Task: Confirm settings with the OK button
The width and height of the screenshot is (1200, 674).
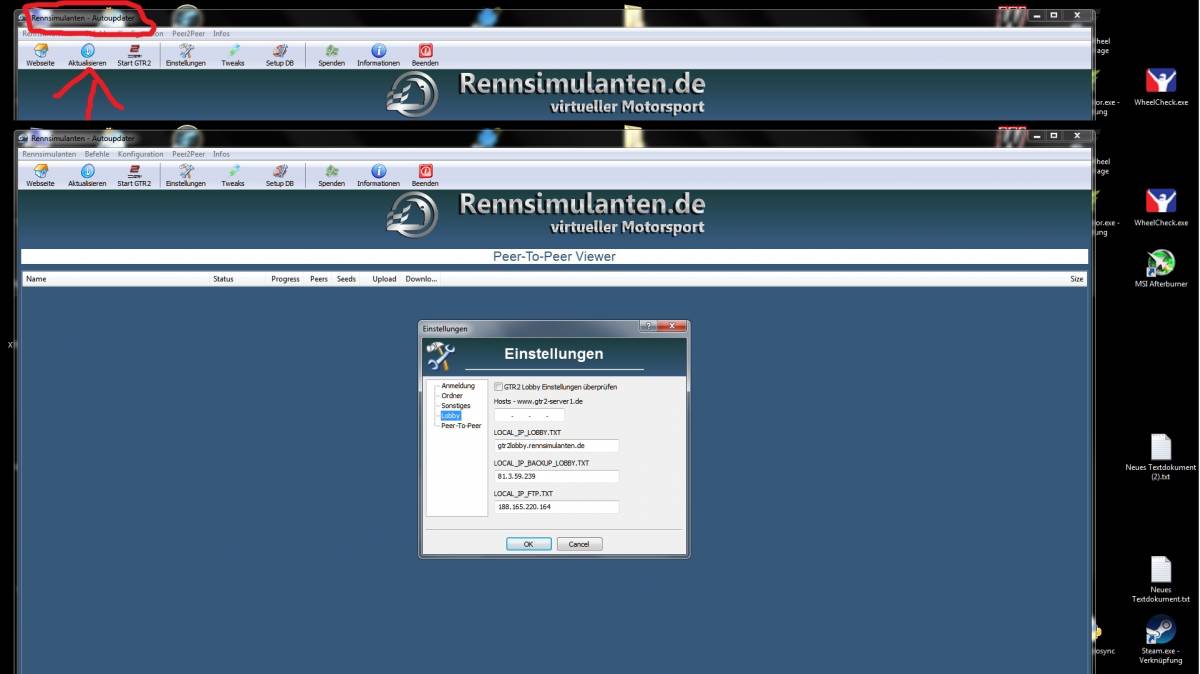Action: point(528,544)
